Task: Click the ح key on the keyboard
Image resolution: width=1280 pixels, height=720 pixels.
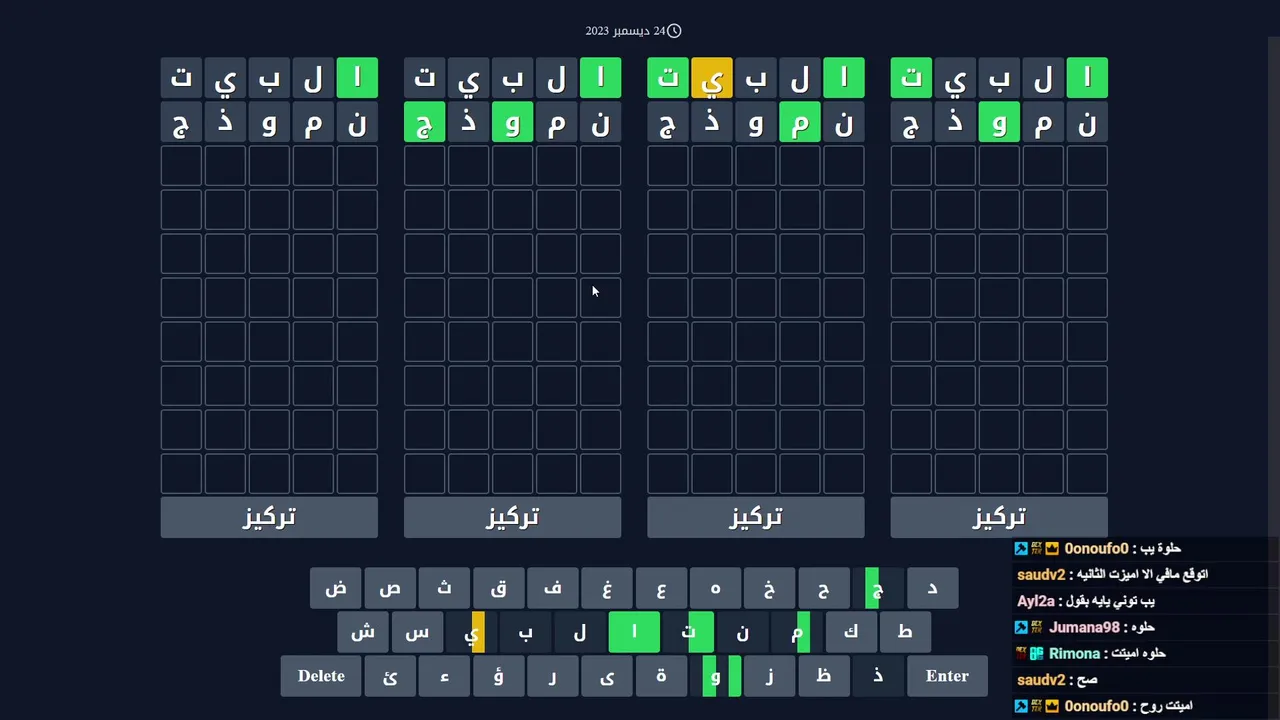Action: (x=822, y=588)
